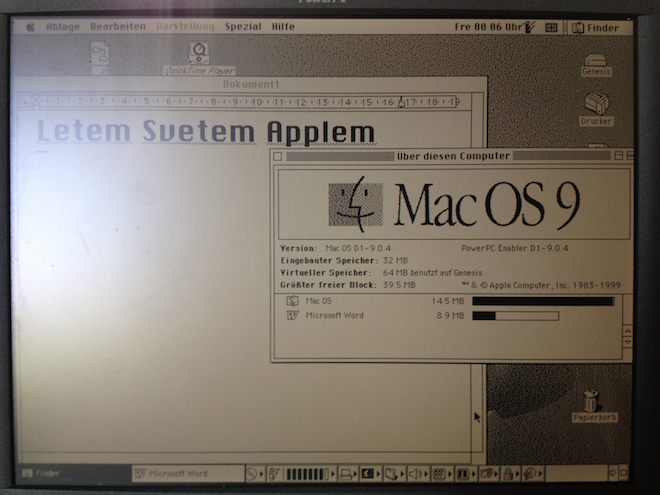The height and width of the screenshot is (495, 660).
Task: Open the greyed Darstellung menu
Action: 185,27
